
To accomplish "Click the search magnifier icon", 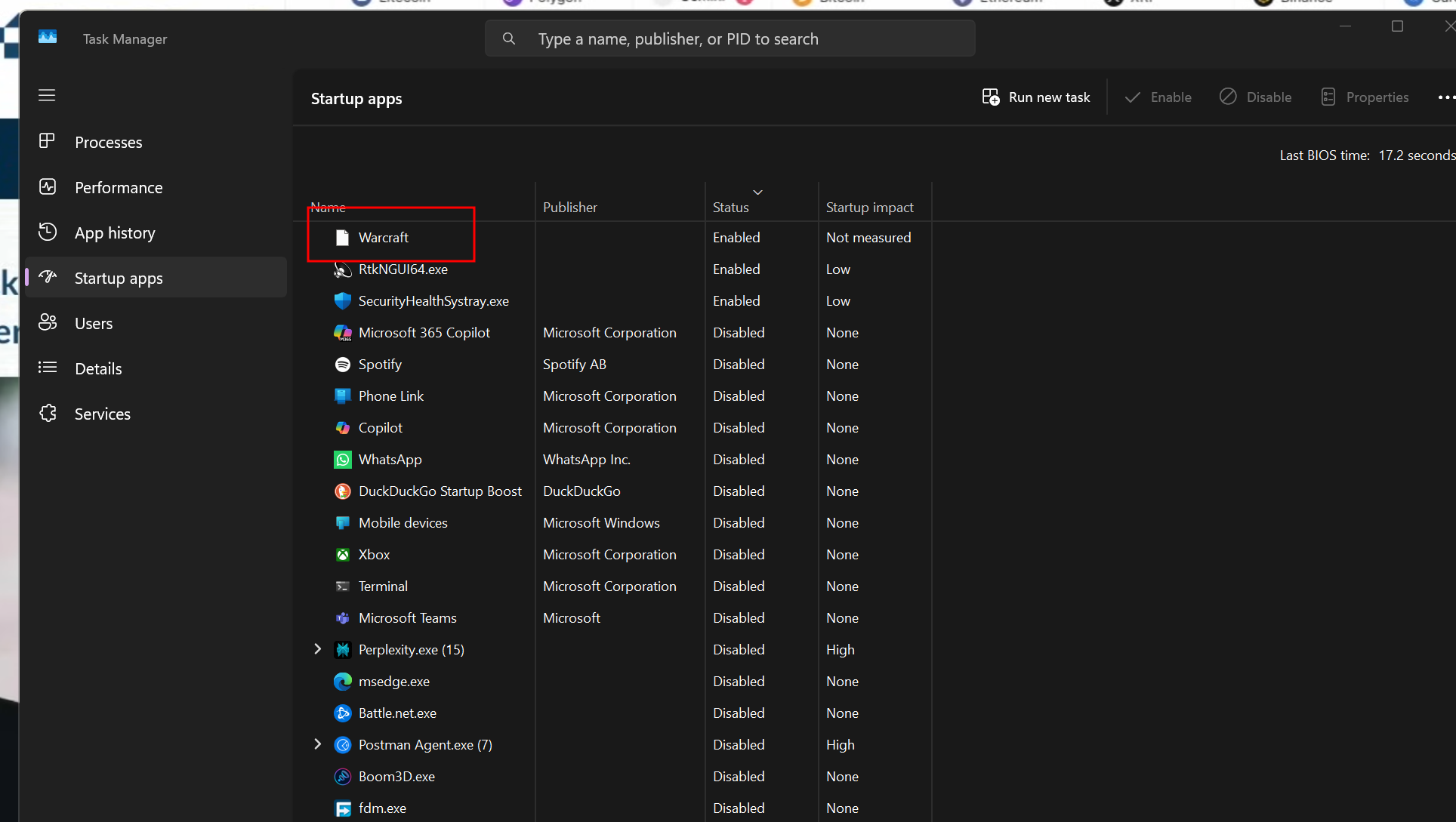I will click(x=509, y=38).
